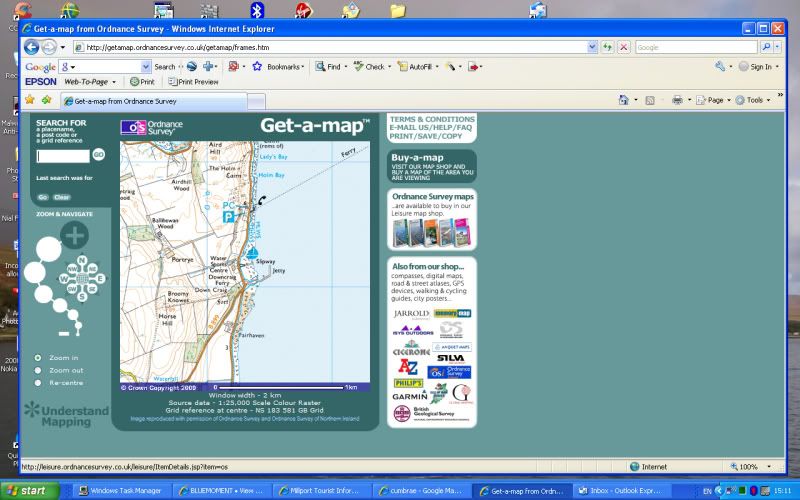Select the Get-a-map from Ordnance Survey tab
The image size is (800, 500).
pyautogui.click(x=154, y=101)
